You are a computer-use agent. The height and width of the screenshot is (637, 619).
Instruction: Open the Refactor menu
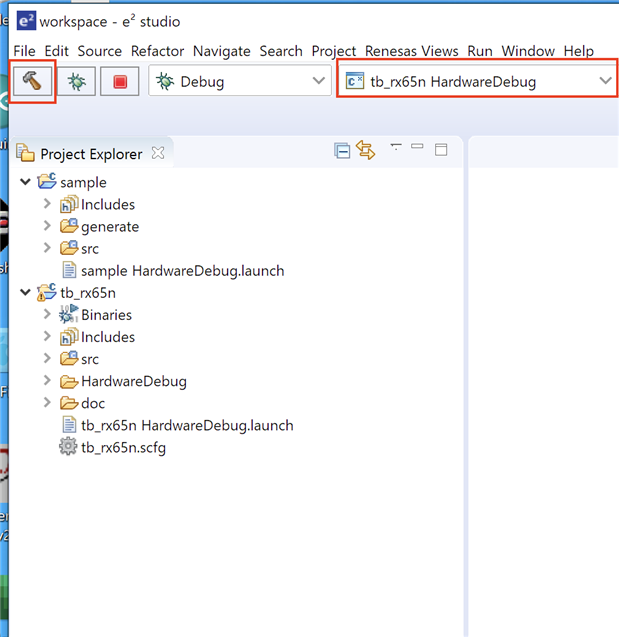click(x=158, y=51)
